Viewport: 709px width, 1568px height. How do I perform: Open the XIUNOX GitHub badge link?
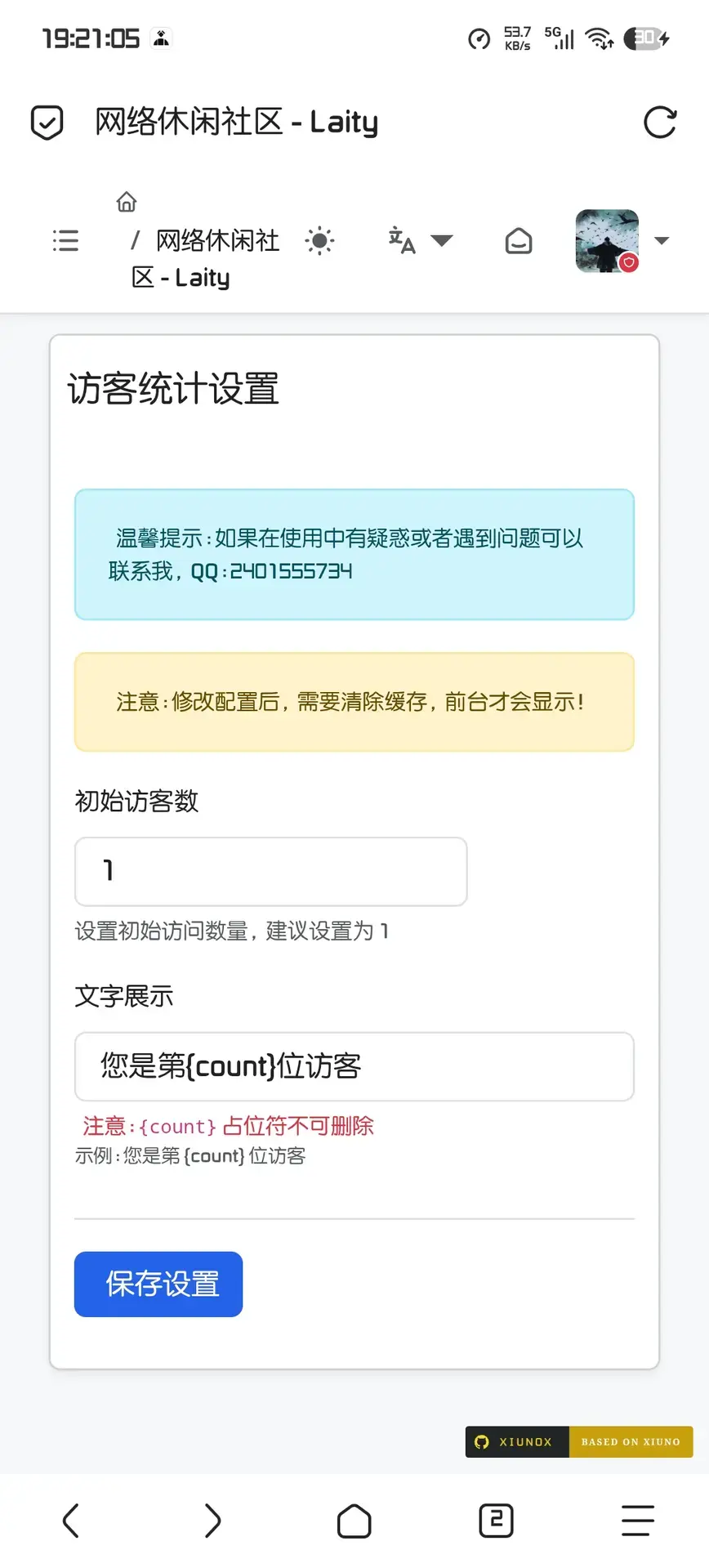[517, 1441]
